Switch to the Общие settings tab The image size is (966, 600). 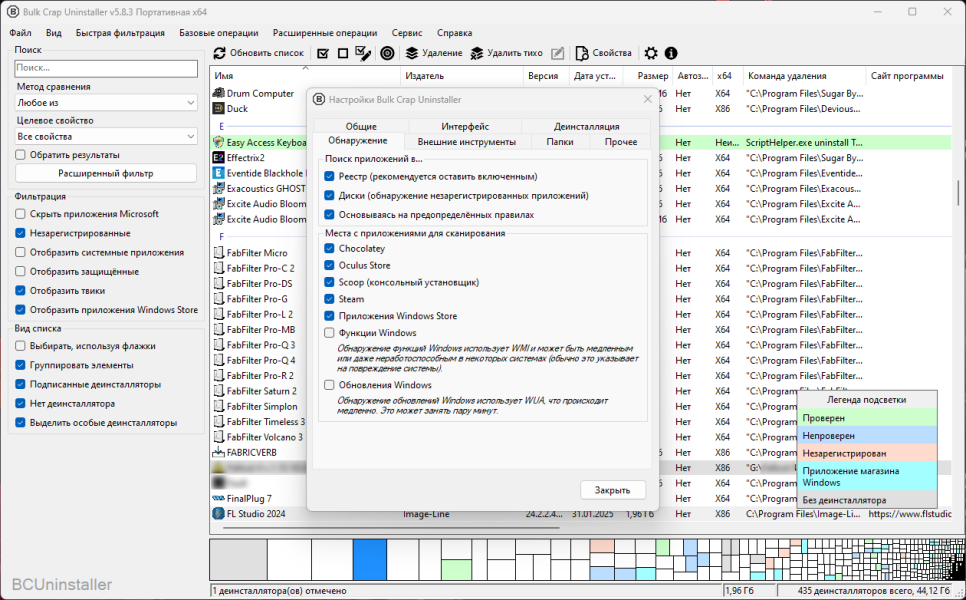point(360,126)
